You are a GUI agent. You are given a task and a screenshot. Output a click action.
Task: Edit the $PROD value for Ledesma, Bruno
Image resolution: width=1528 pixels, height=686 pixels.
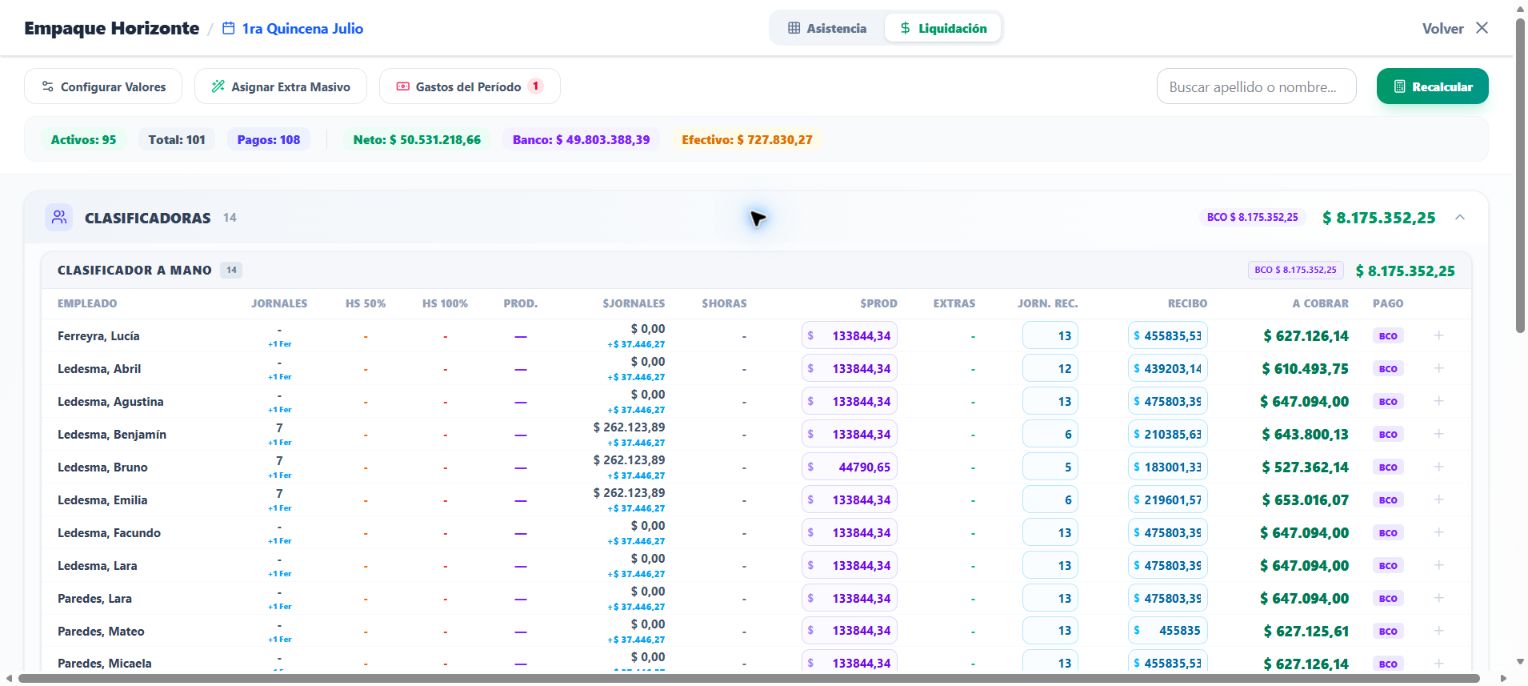850,467
